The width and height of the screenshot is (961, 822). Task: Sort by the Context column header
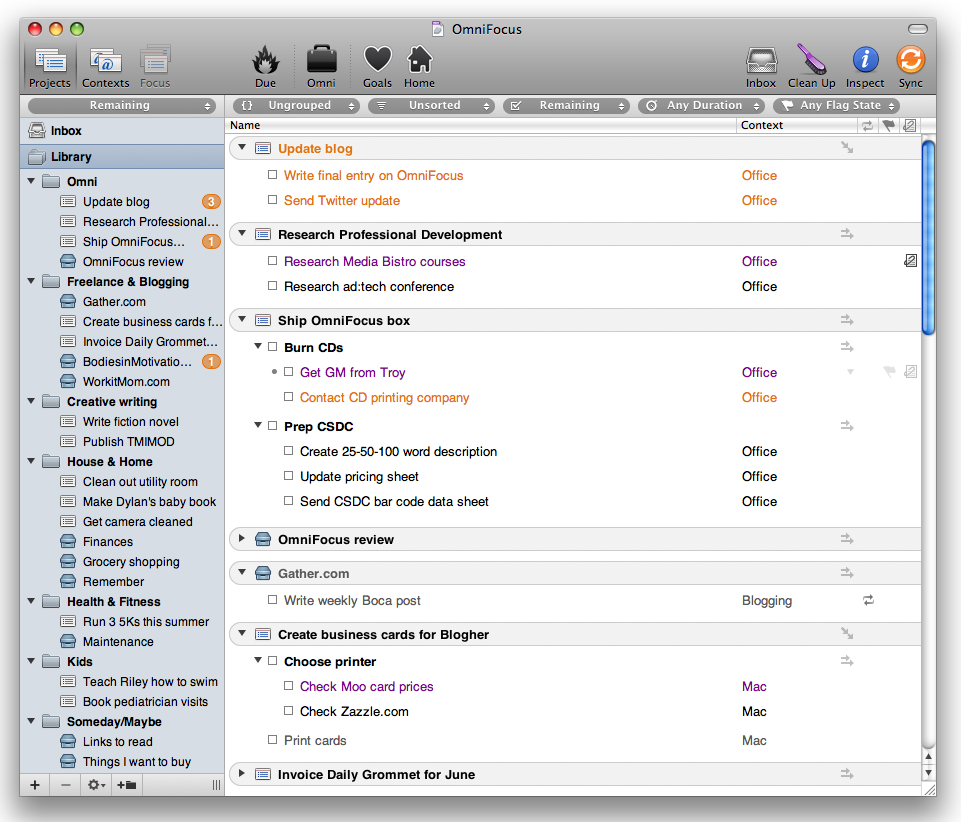tap(796, 125)
